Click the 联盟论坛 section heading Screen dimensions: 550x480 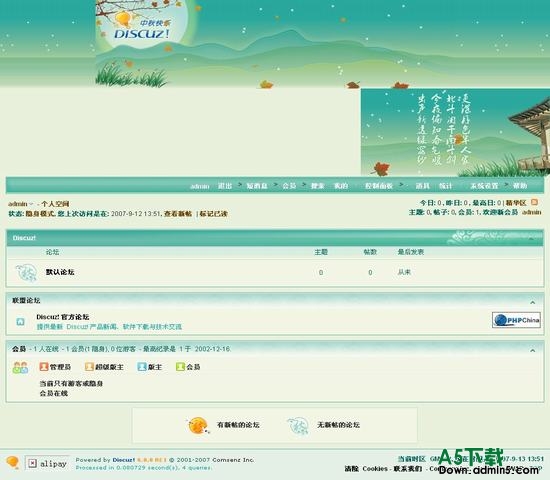pos(26,300)
